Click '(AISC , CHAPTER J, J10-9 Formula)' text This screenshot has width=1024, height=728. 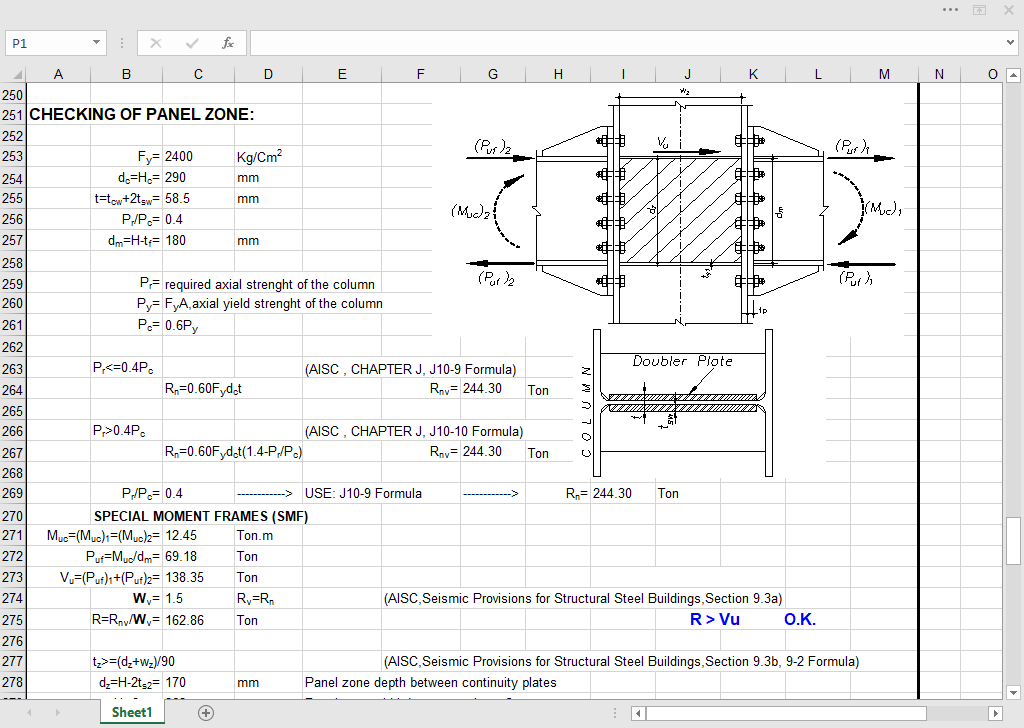tap(410, 370)
